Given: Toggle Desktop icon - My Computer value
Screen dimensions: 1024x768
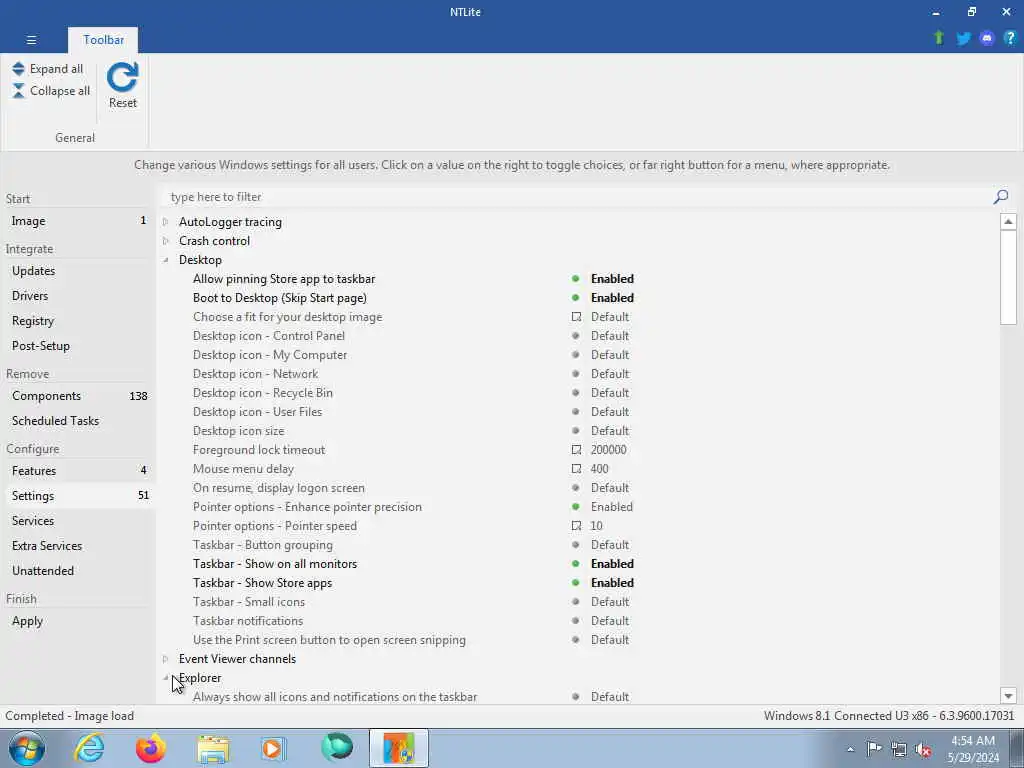Looking at the screenshot, I should point(610,355).
